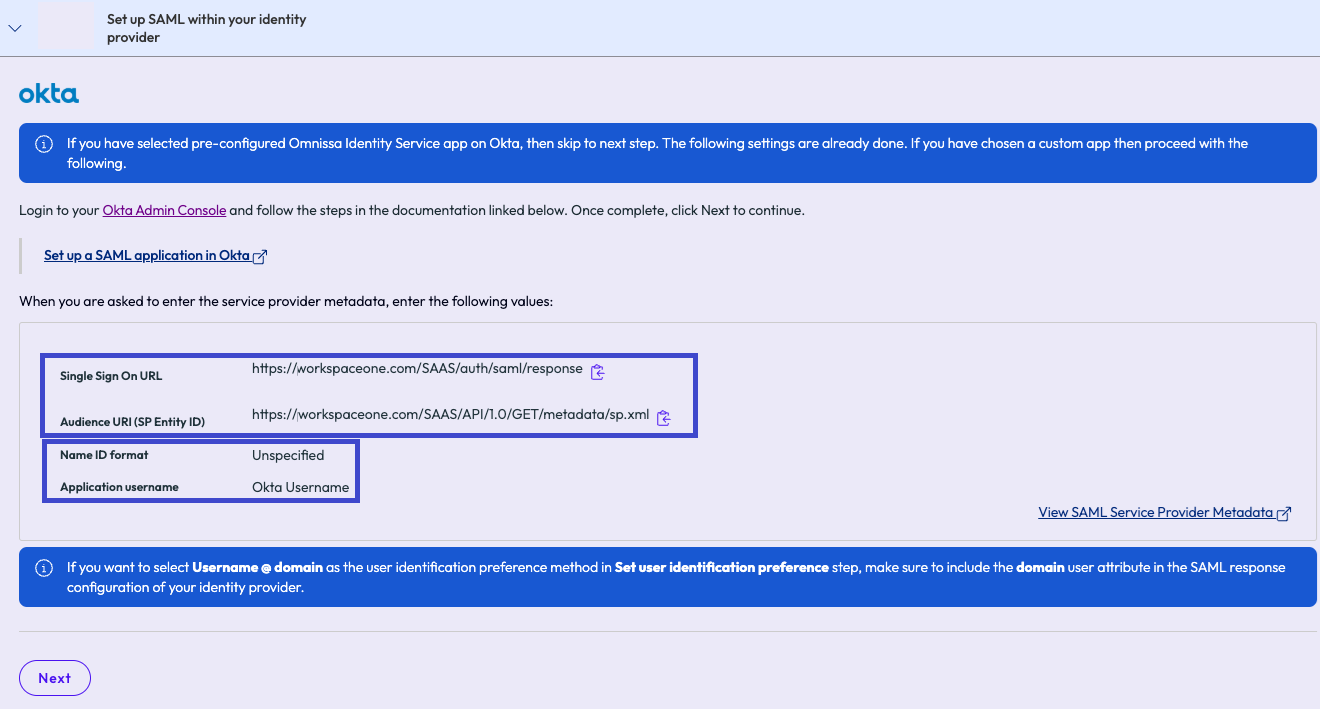Click external link icon beside View SAML Metadata
Viewport: 1320px width, 709px height.
coord(1284,513)
